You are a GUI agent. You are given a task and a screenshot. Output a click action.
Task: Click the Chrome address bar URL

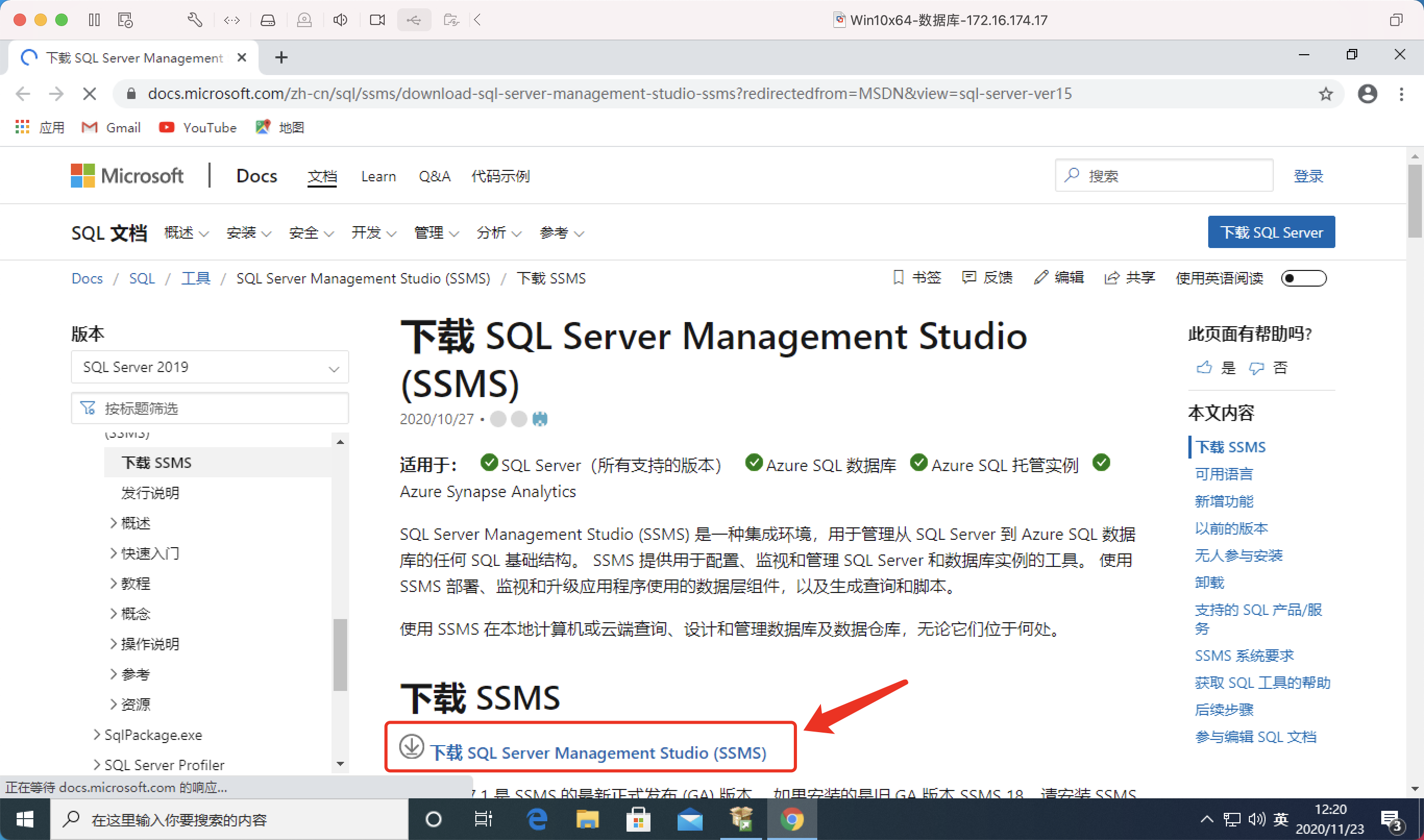(610, 93)
